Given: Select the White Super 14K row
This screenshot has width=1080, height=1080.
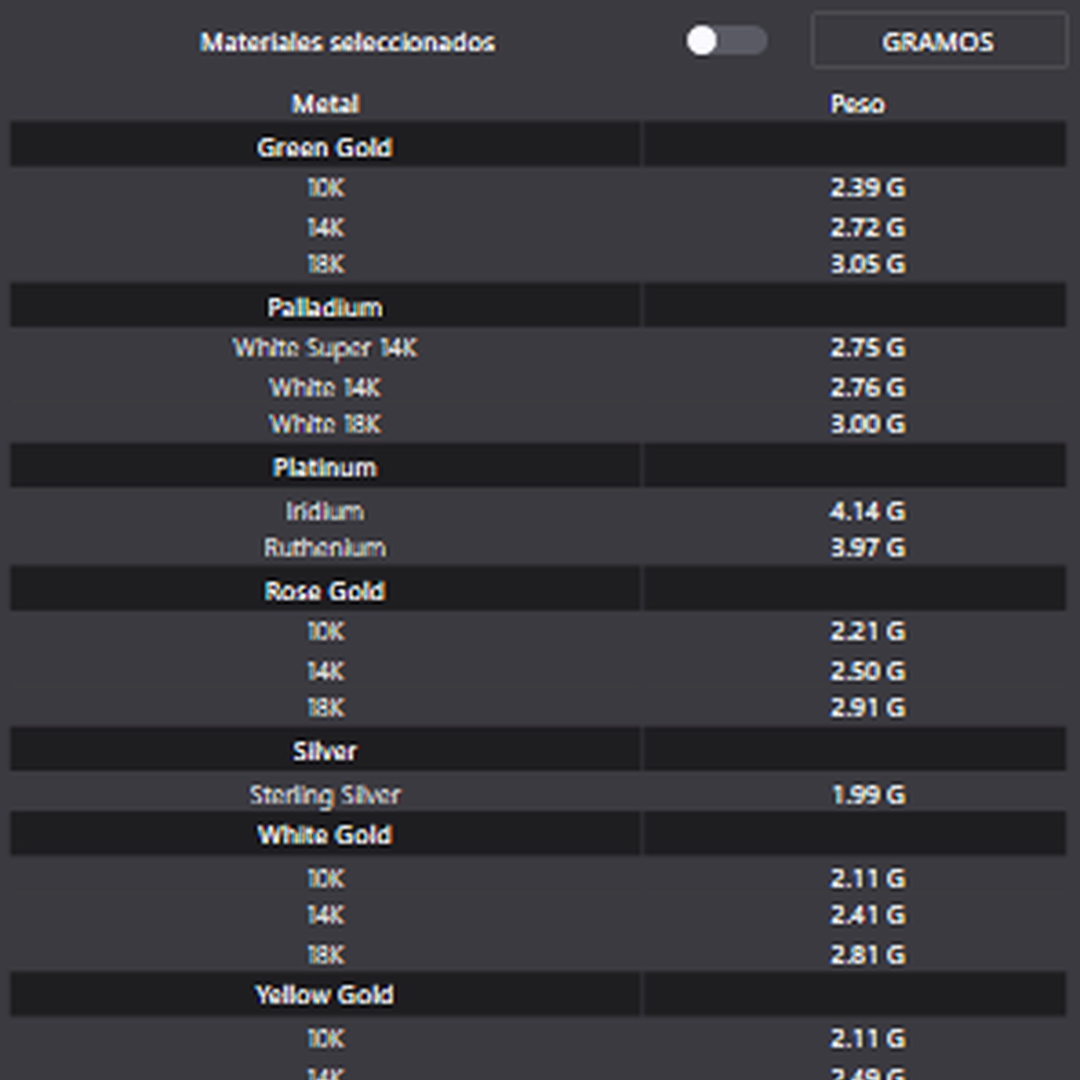Looking at the screenshot, I should 538,347.
